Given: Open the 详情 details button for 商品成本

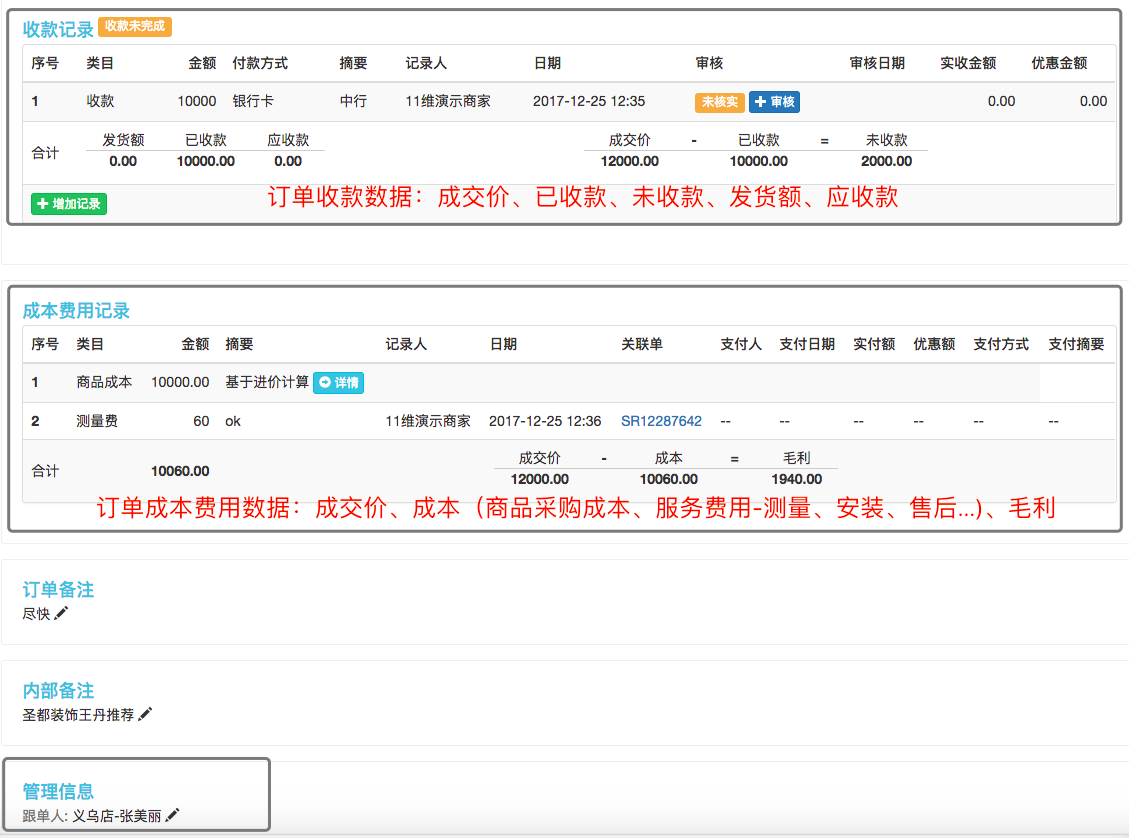Looking at the screenshot, I should [x=338, y=382].
